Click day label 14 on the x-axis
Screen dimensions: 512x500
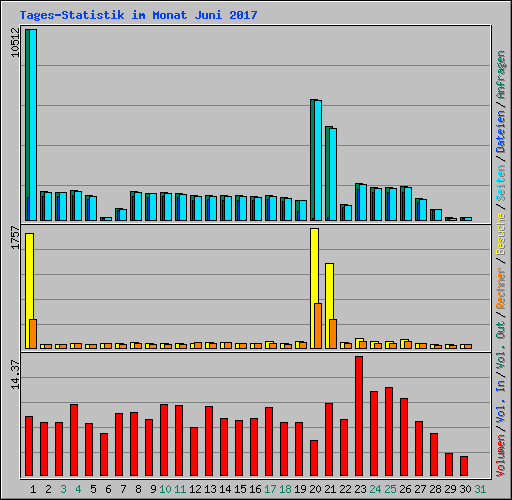click(225, 489)
